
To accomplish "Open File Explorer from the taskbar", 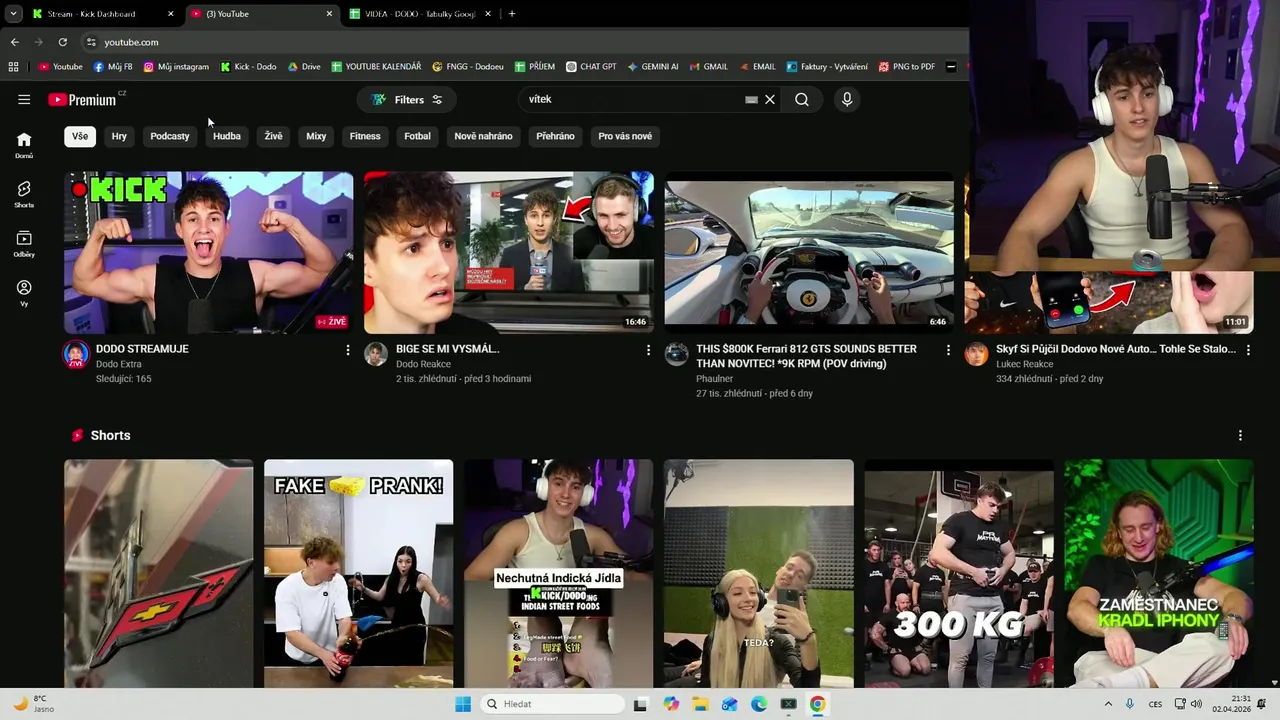I will click(x=700, y=704).
